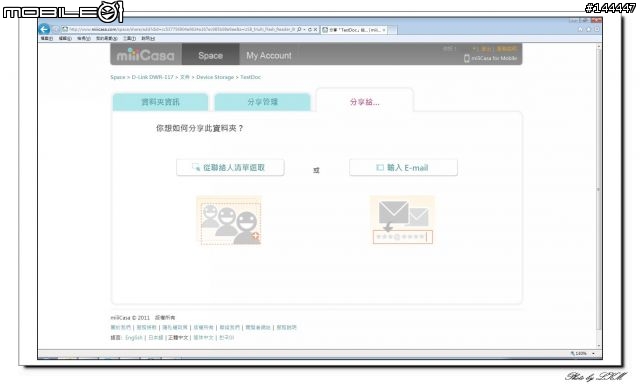Choose the 輸入 E-mail sharing button

[403, 168]
